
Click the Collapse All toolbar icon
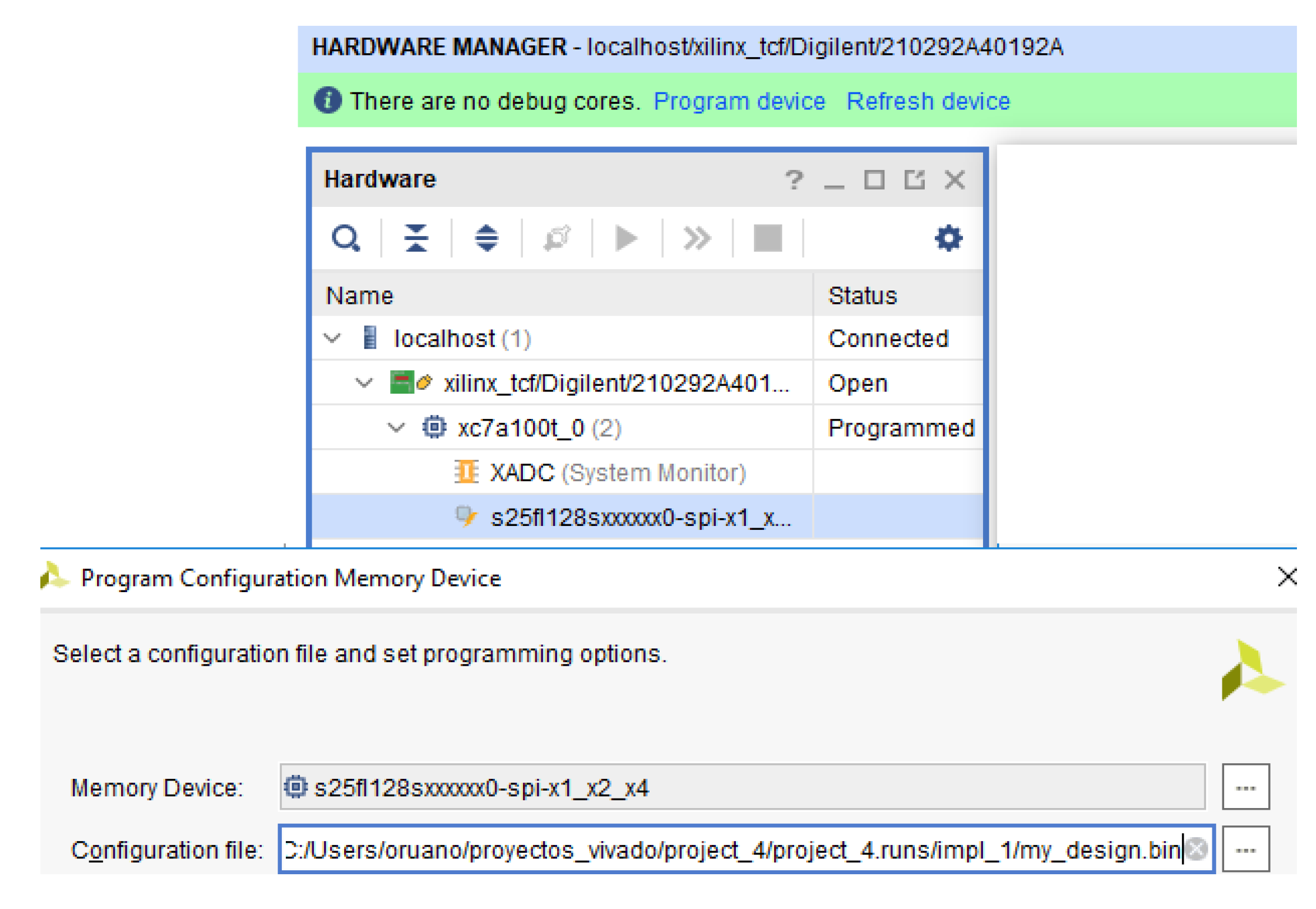pos(416,238)
